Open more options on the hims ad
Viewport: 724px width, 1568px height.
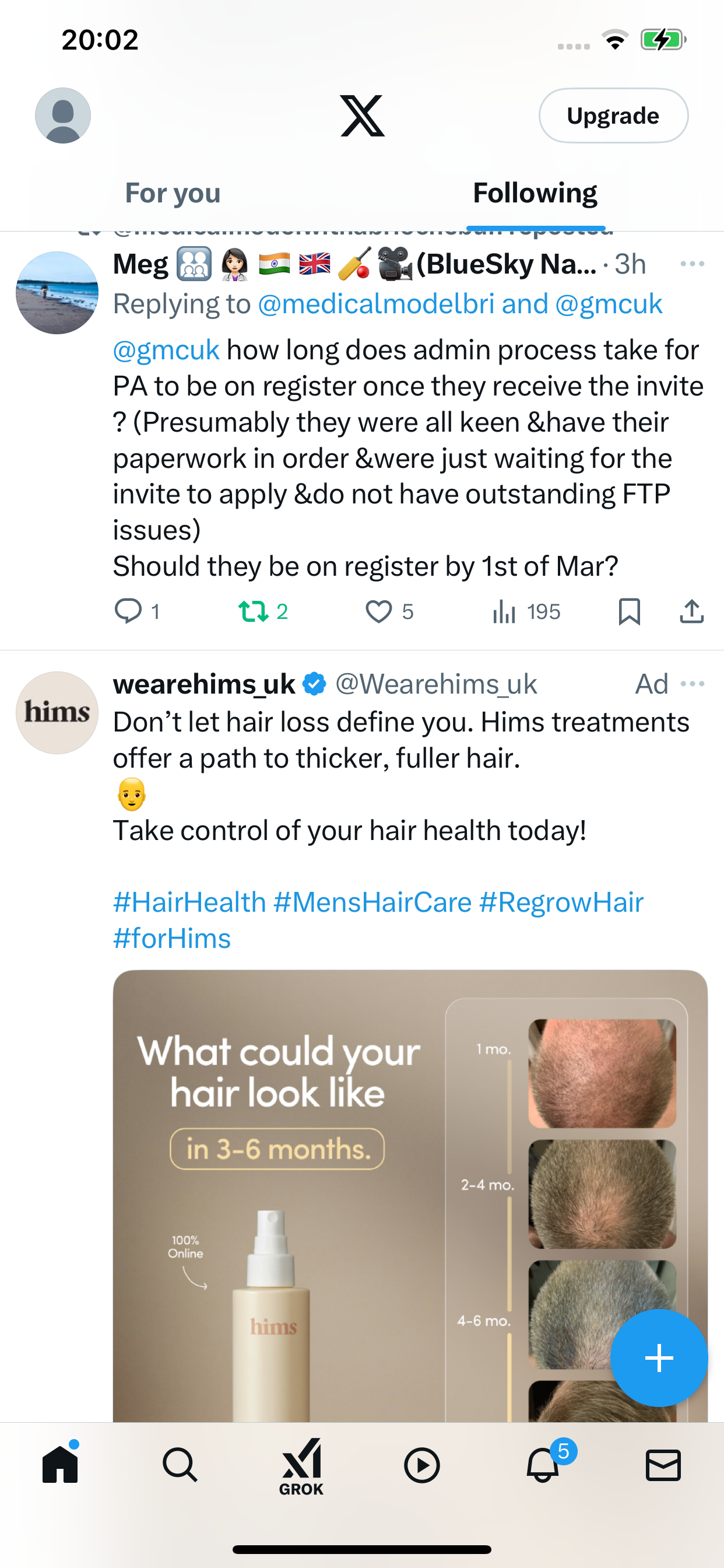tap(693, 684)
